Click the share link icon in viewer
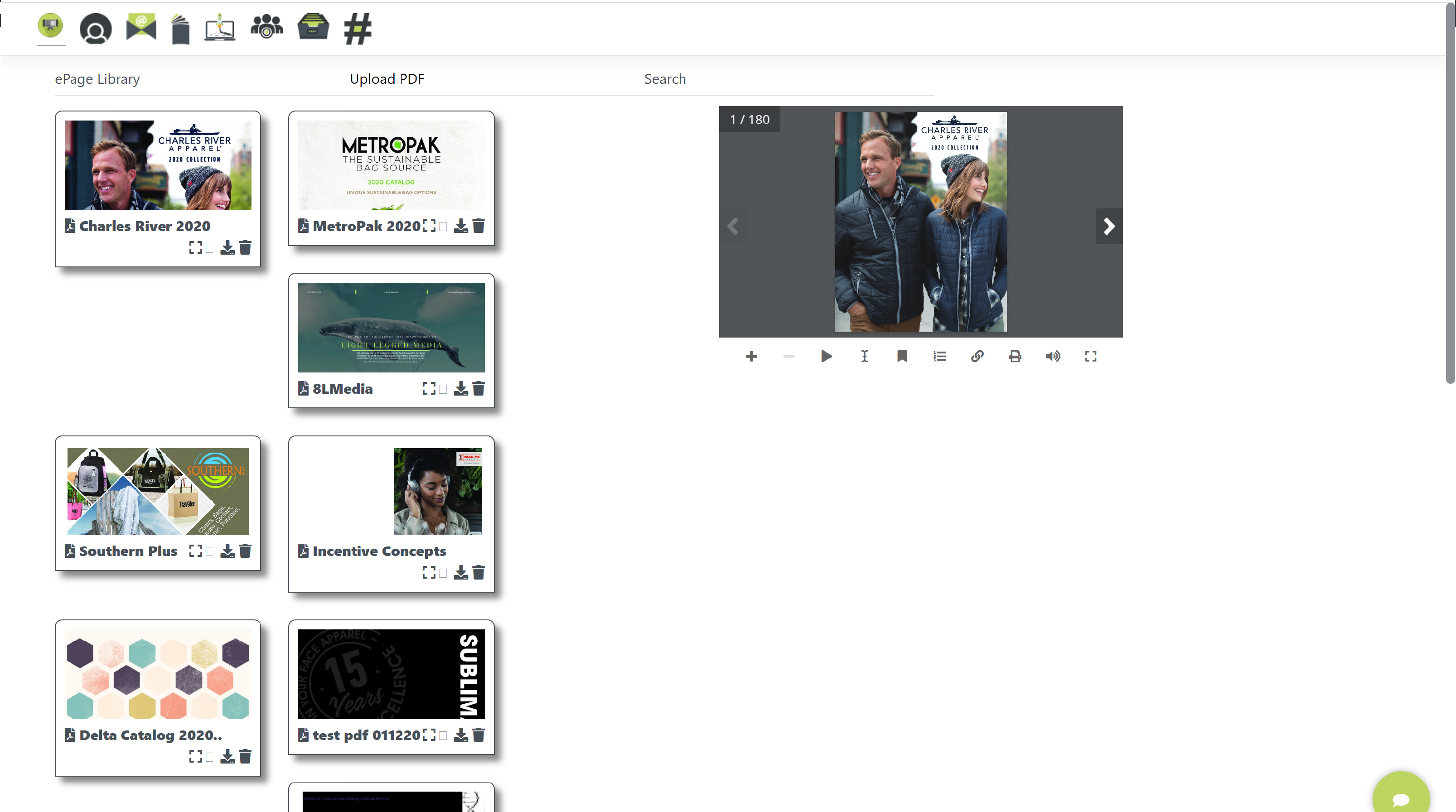Screen dimensions: 1456x812 point(977,356)
